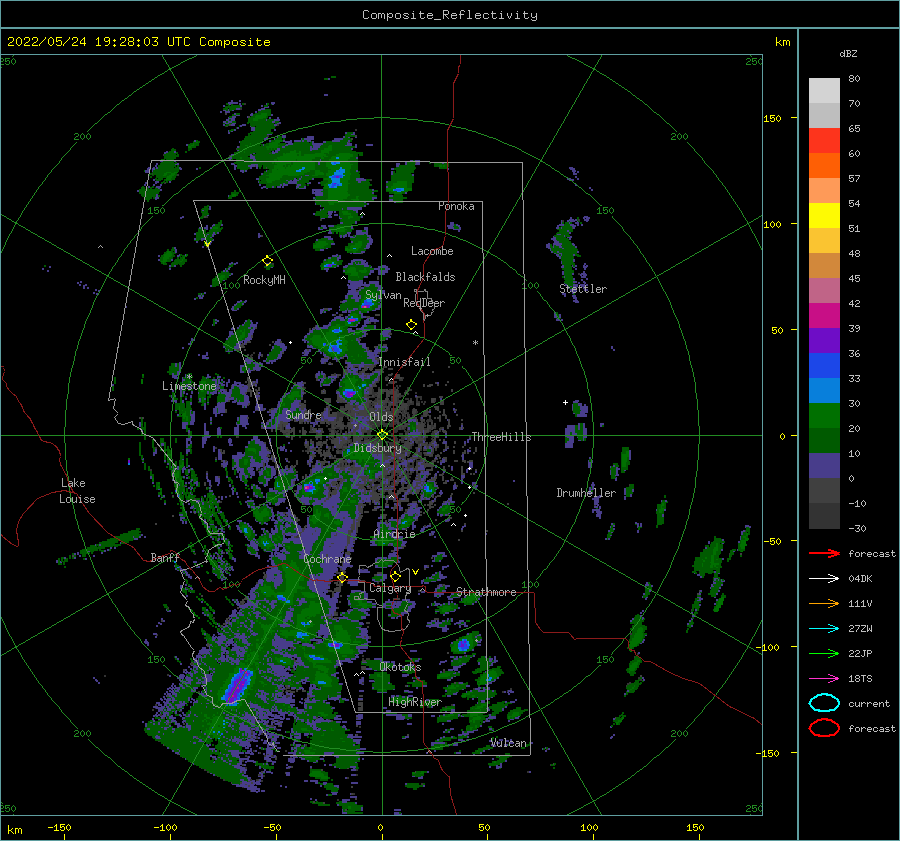Click the white 04DK arrow icon
Screen dimensions: 900x841
pyautogui.click(x=824, y=578)
